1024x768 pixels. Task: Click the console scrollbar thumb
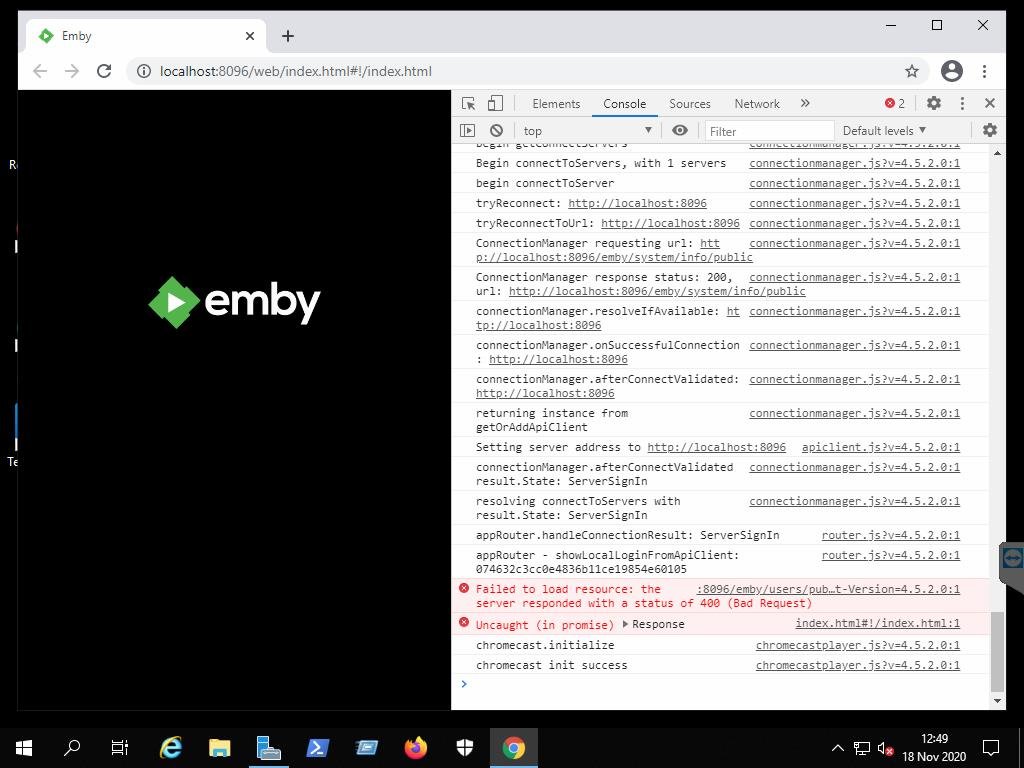tap(997, 651)
